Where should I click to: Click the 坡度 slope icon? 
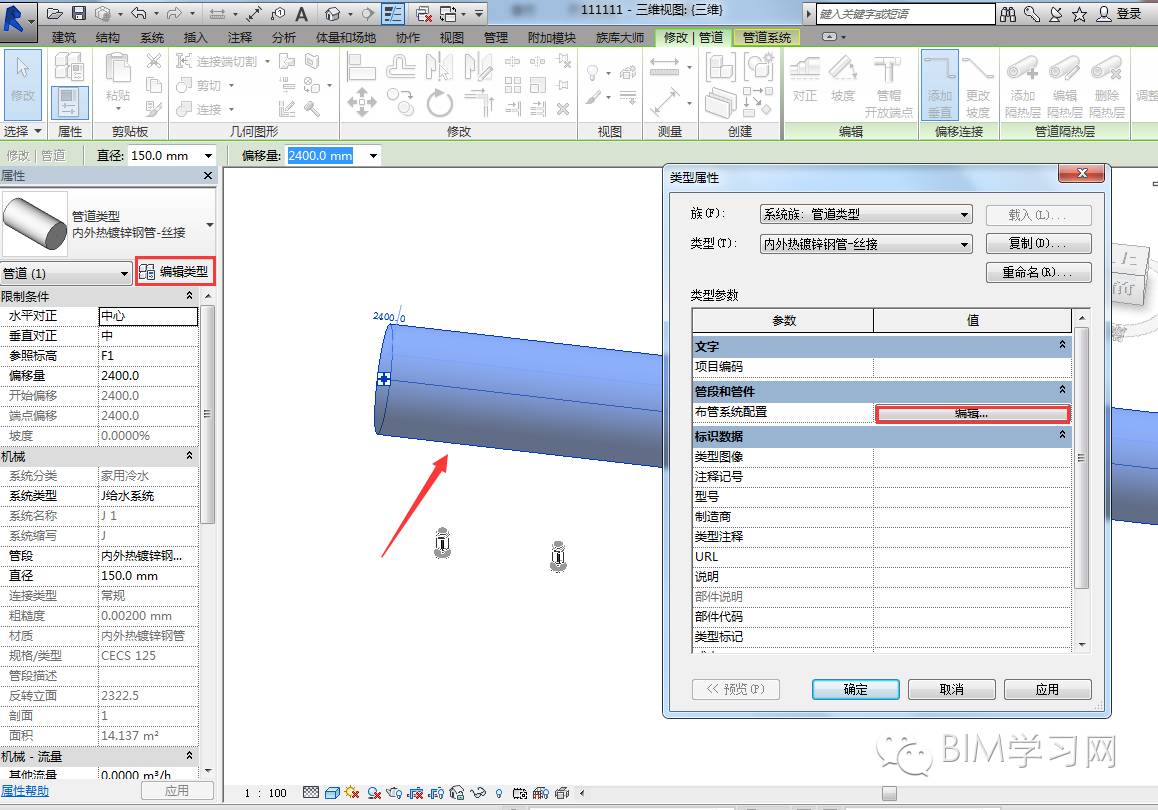coord(843,79)
